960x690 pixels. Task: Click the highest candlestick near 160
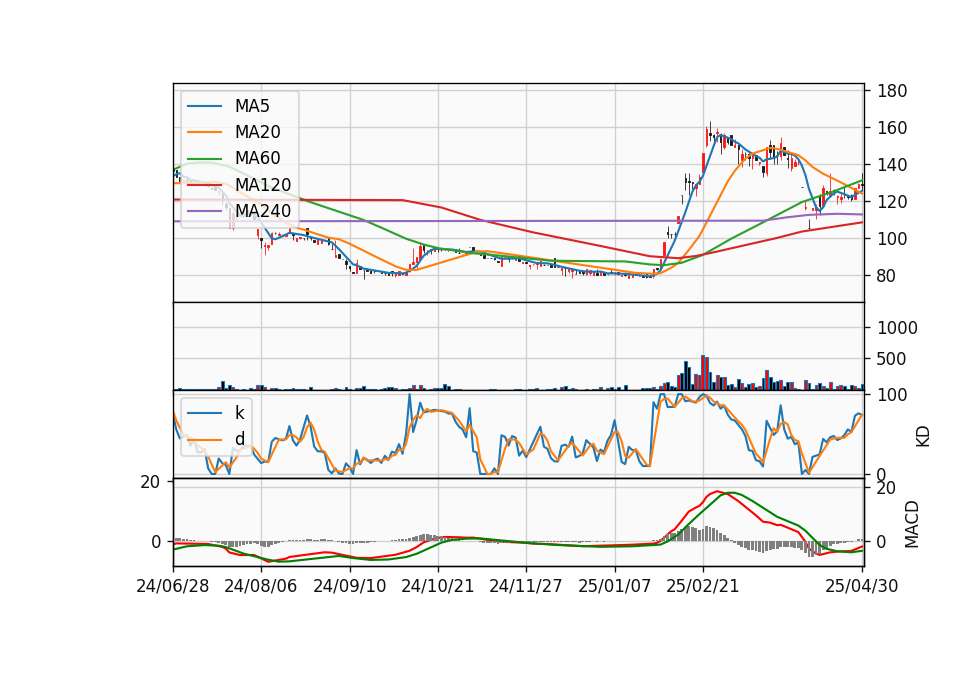[710, 133]
